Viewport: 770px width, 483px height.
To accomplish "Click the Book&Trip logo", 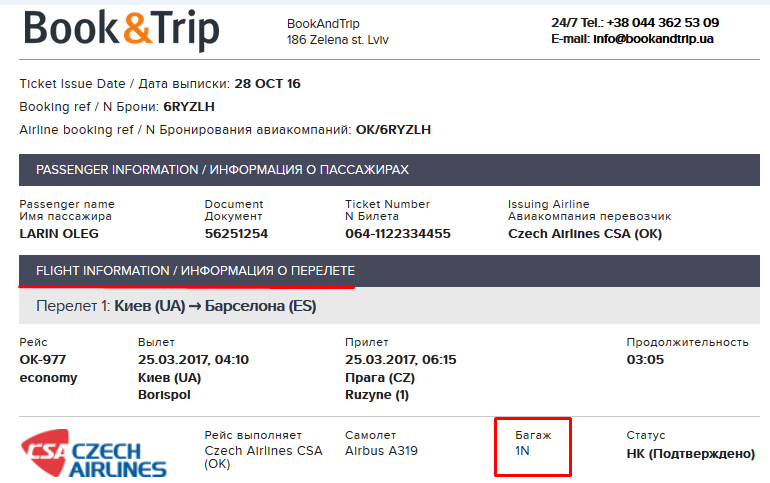I will pyautogui.click(x=121, y=29).
